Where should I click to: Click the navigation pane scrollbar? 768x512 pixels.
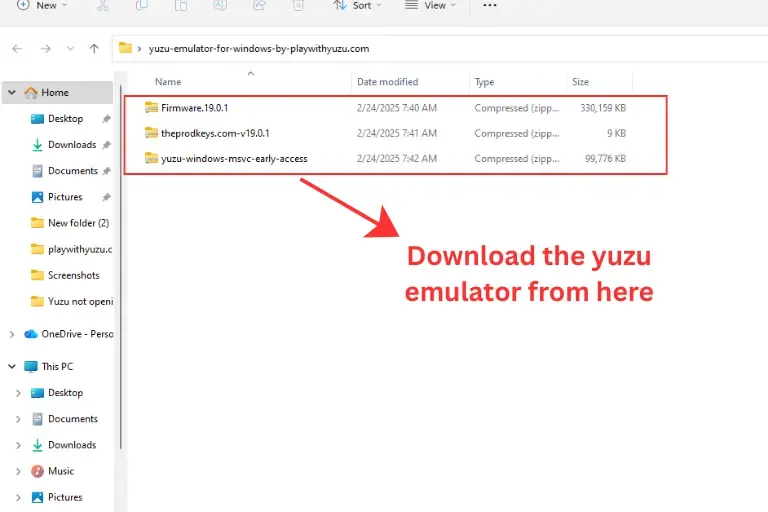tap(120, 267)
